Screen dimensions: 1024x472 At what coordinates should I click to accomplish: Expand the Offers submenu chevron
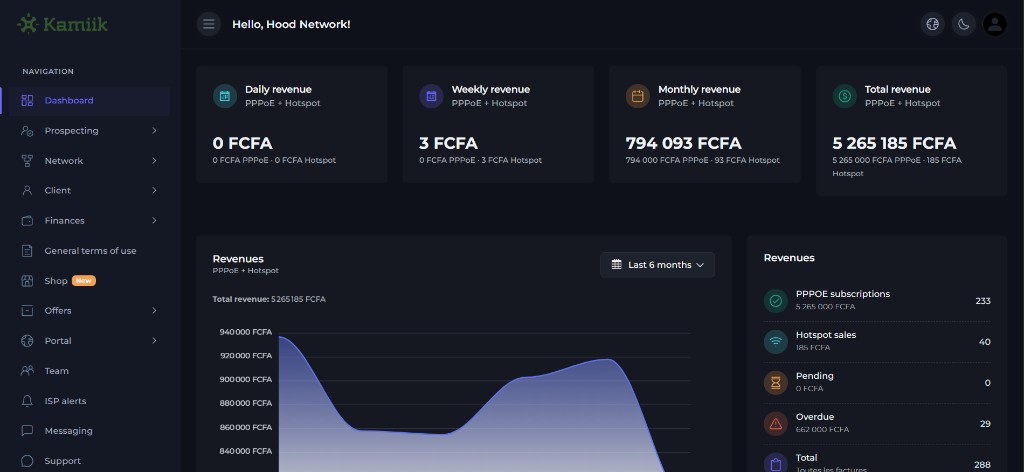coord(154,311)
